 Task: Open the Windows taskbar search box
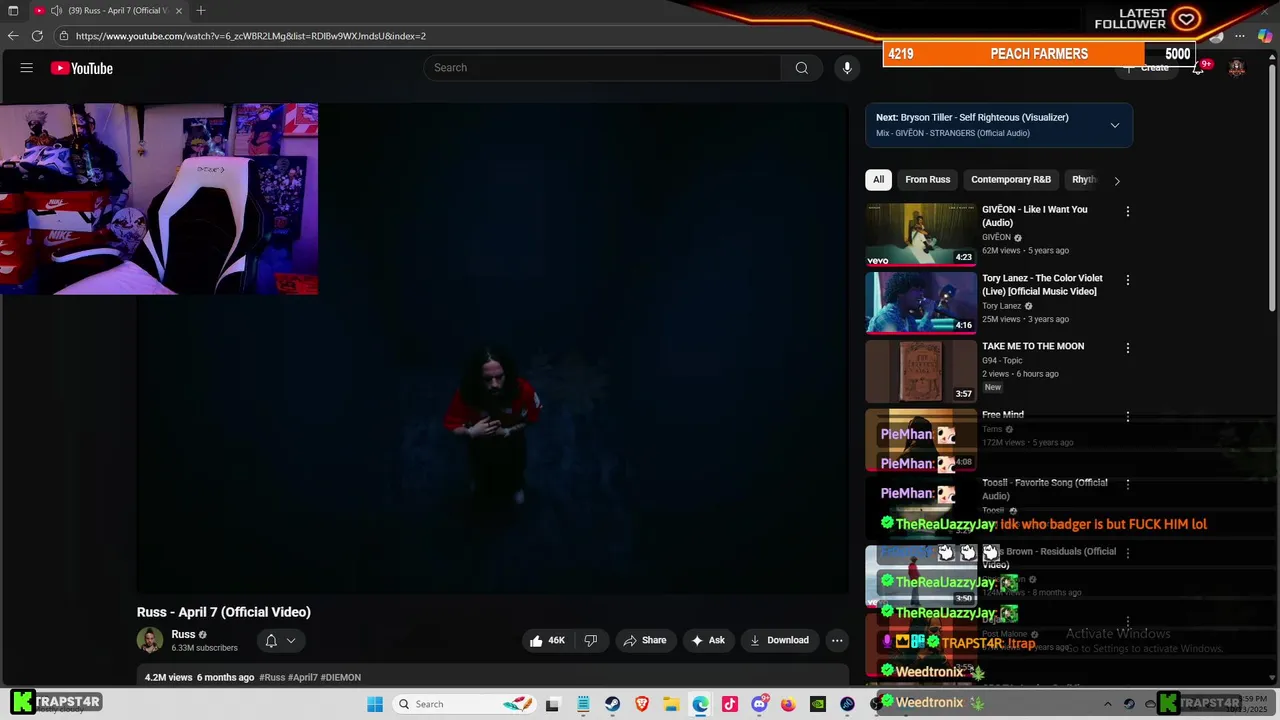[x=465, y=704]
